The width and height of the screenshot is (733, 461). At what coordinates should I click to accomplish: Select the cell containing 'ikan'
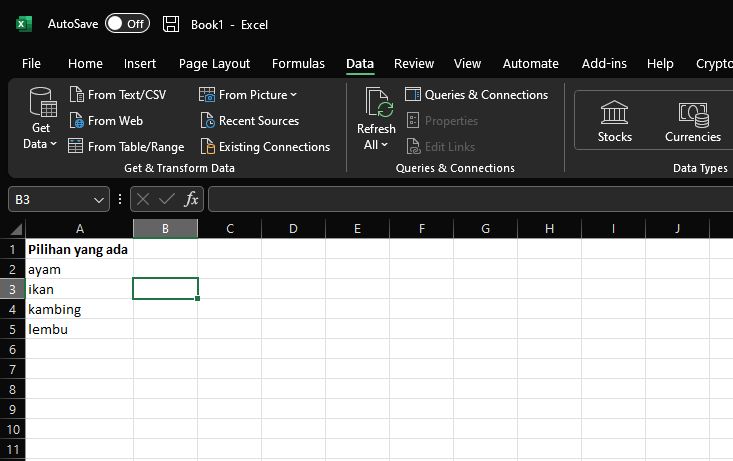tap(79, 289)
